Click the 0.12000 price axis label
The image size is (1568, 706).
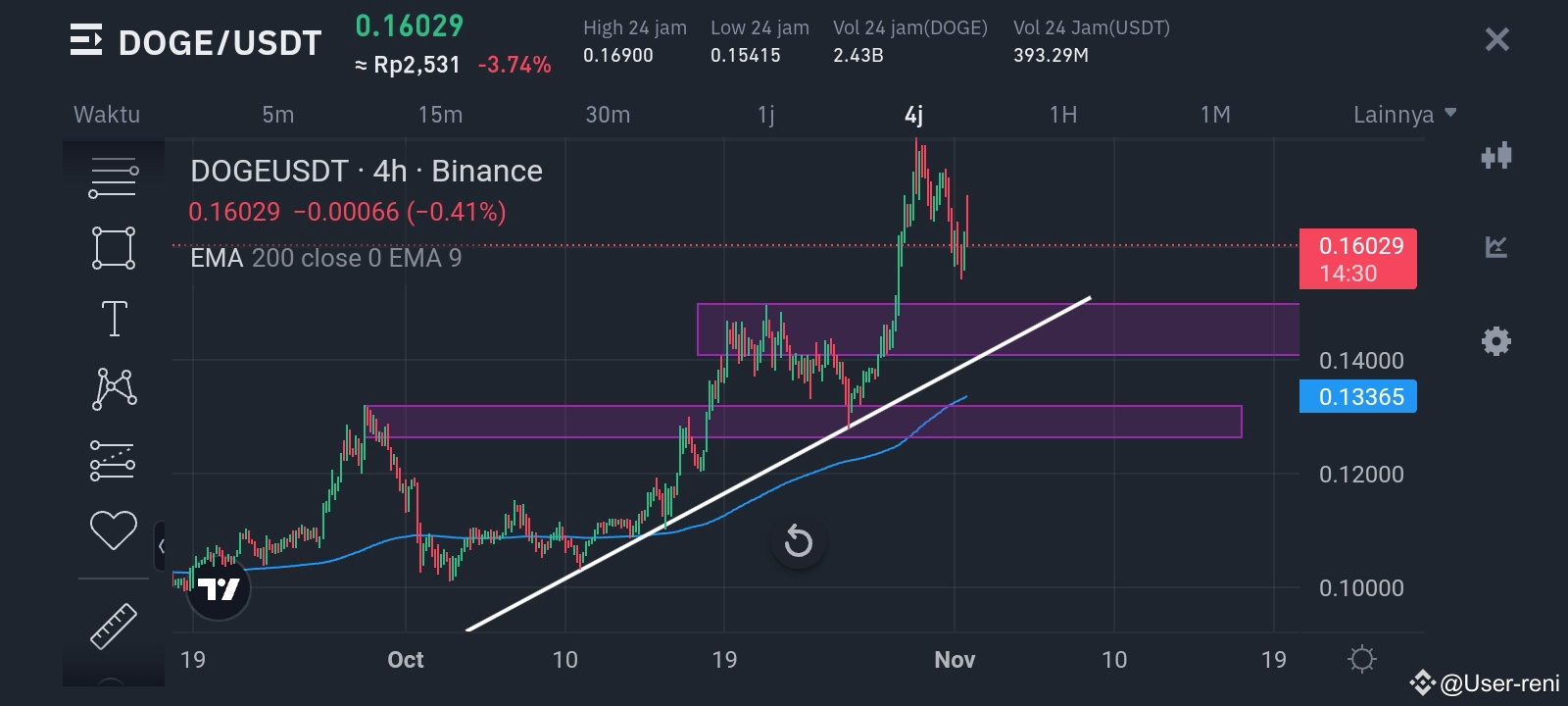click(1361, 475)
